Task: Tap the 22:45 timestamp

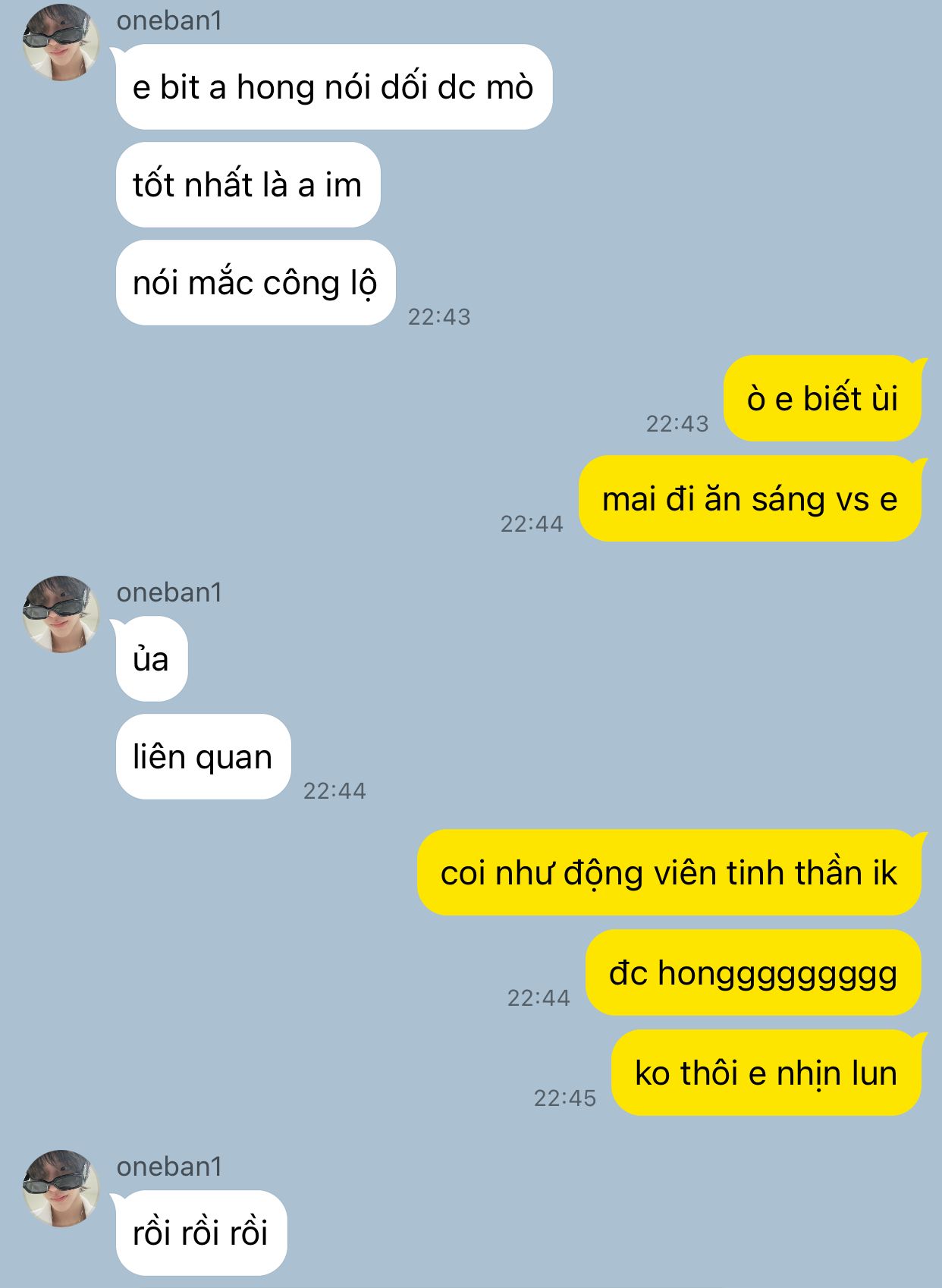Action: pos(565,1098)
